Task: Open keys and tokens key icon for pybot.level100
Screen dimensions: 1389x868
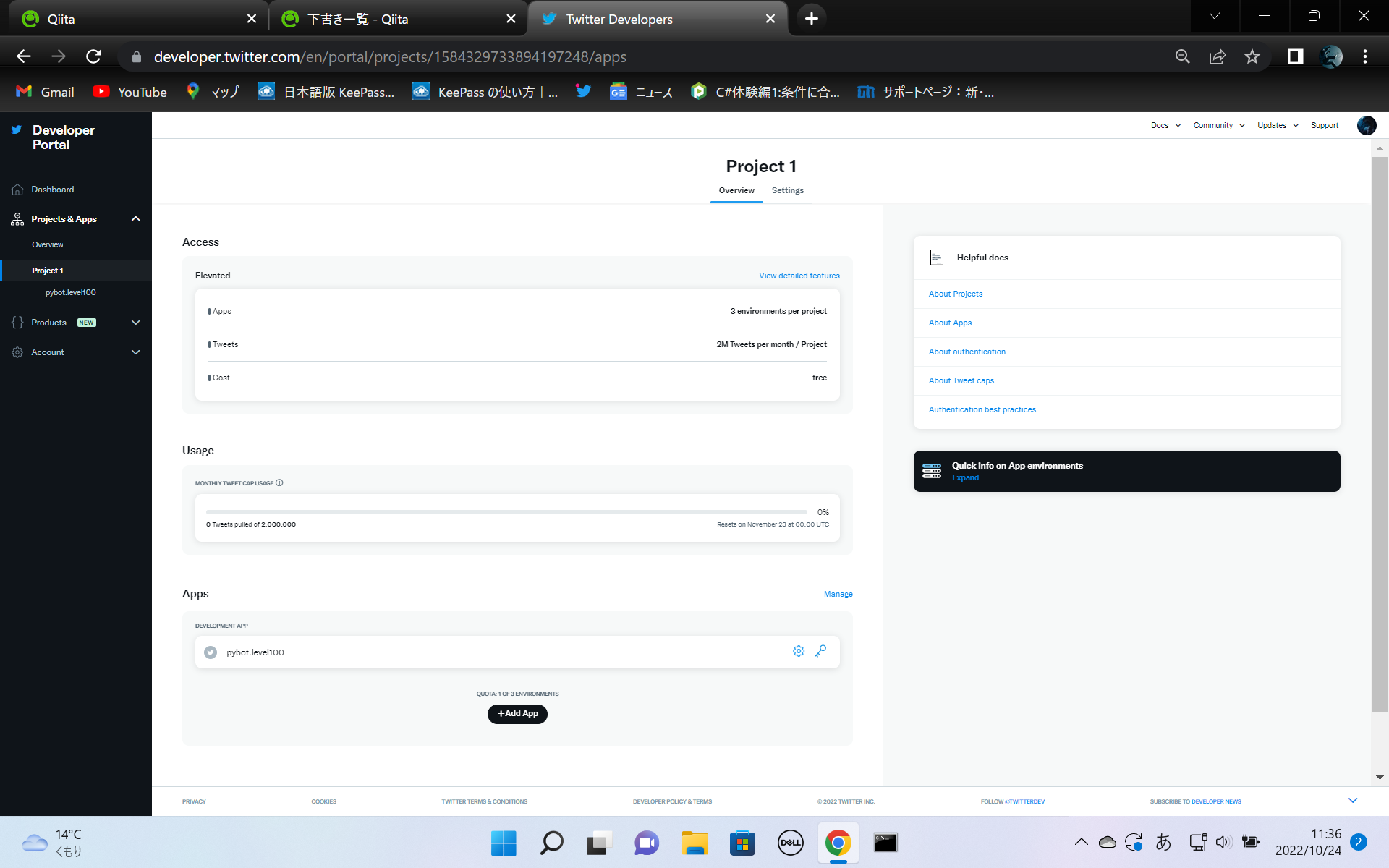Action: point(820,651)
